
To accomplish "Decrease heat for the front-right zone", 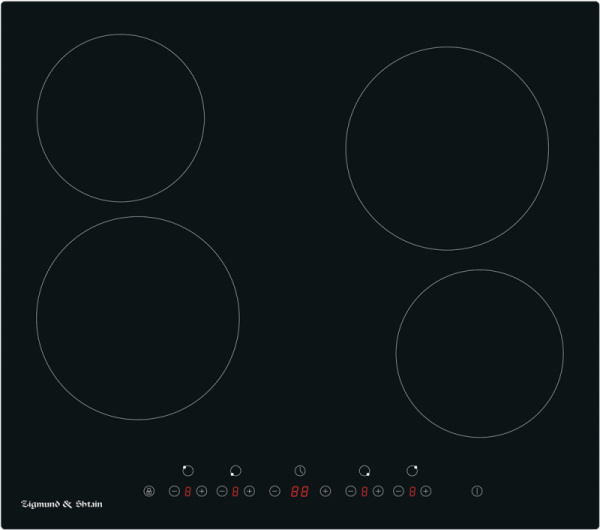I will 350,491.
